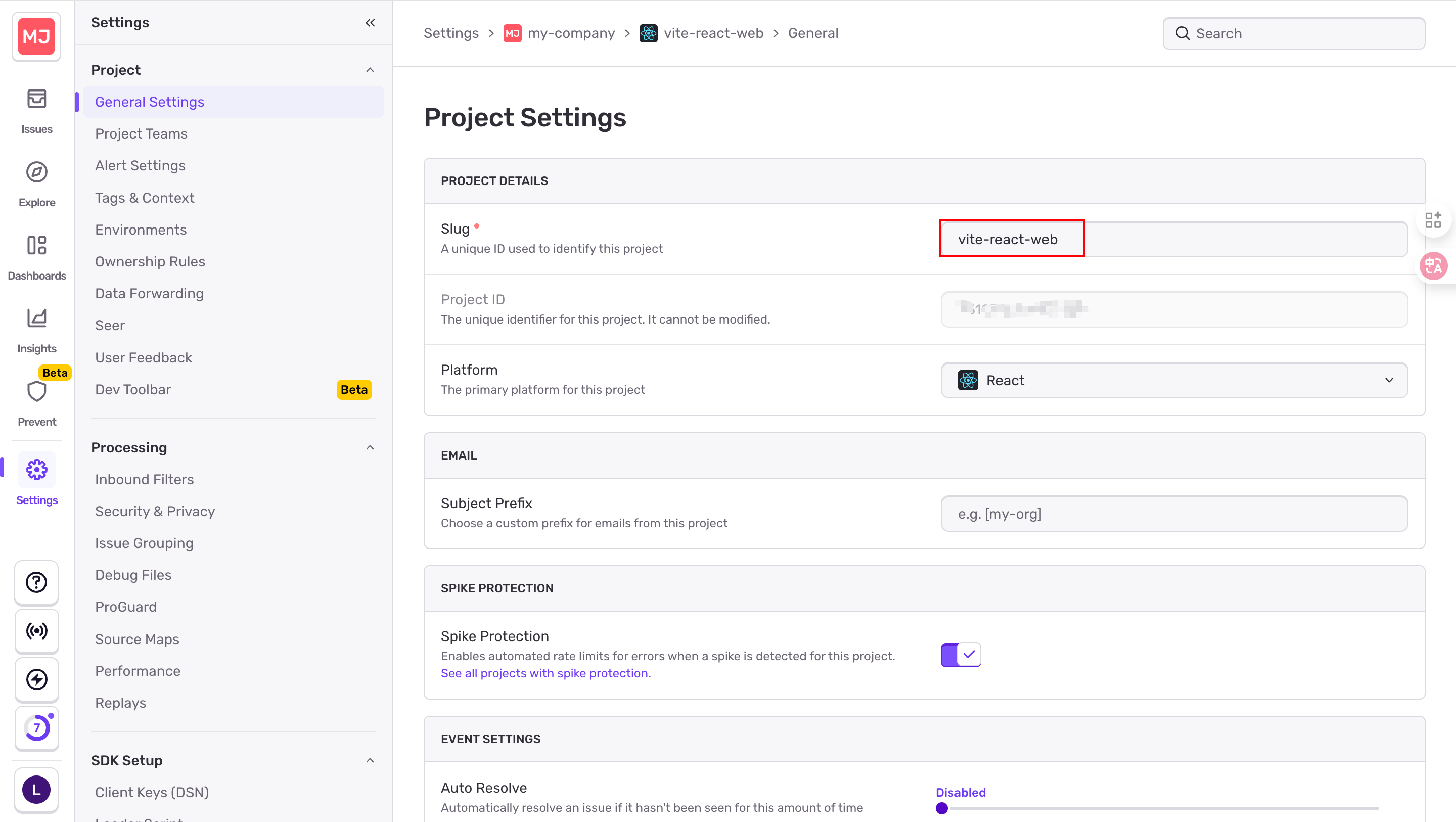
Task: Go to Dashboards in the sidebar
Action: pos(37,257)
